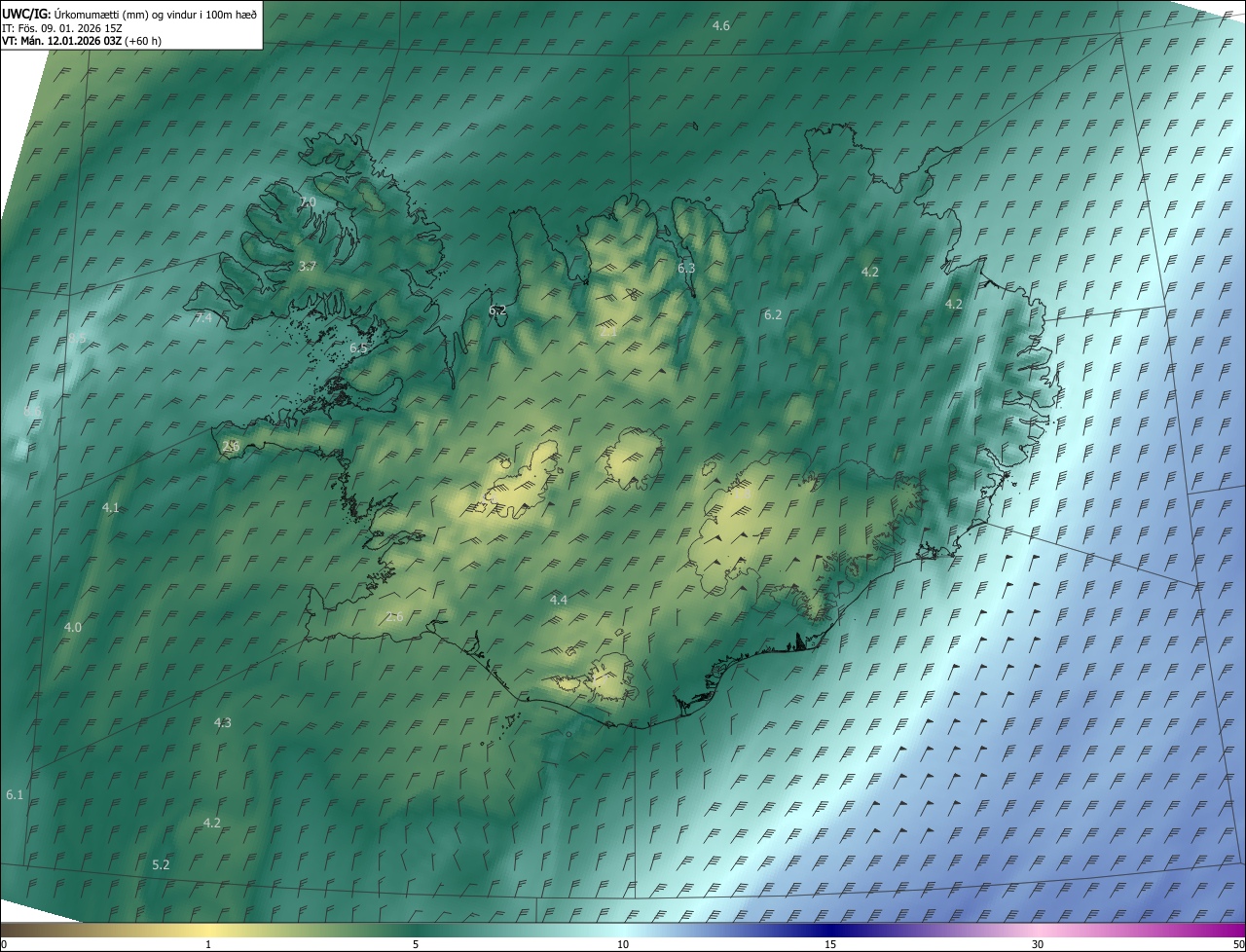Click the colorbar label 50
Image resolution: width=1246 pixels, height=952 pixels.
click(1238, 944)
